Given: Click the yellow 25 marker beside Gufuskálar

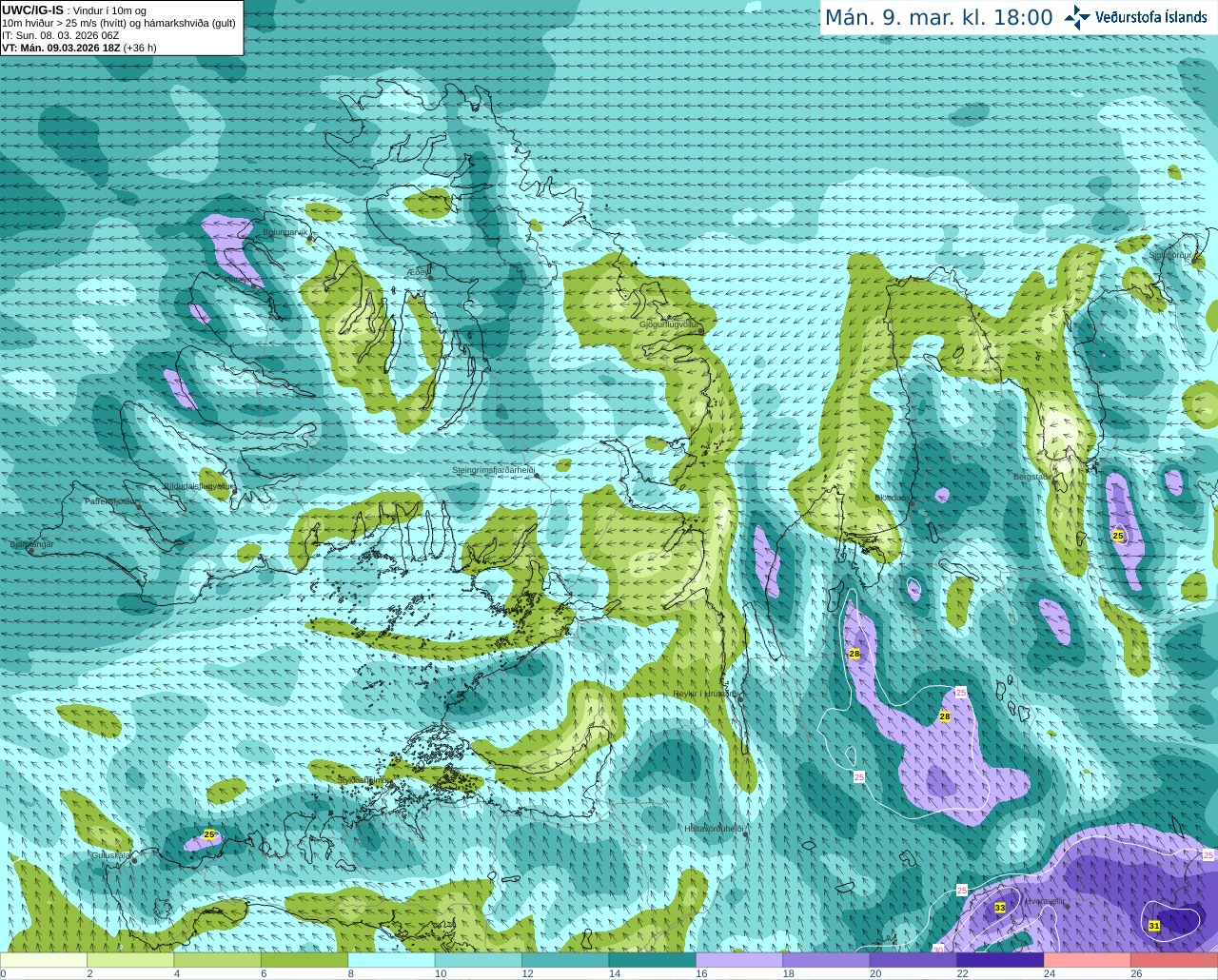Looking at the screenshot, I should 209,834.
